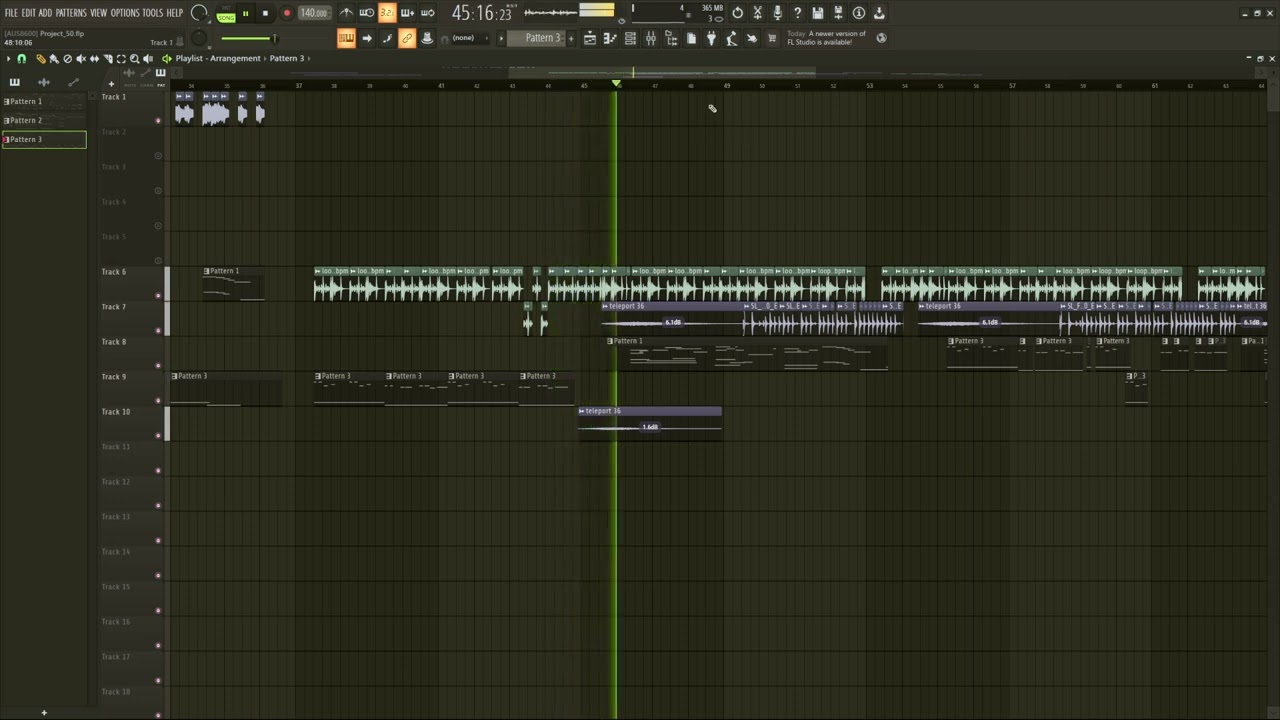Open the TOOLS menu
The height and width of the screenshot is (720, 1280).
point(152,13)
